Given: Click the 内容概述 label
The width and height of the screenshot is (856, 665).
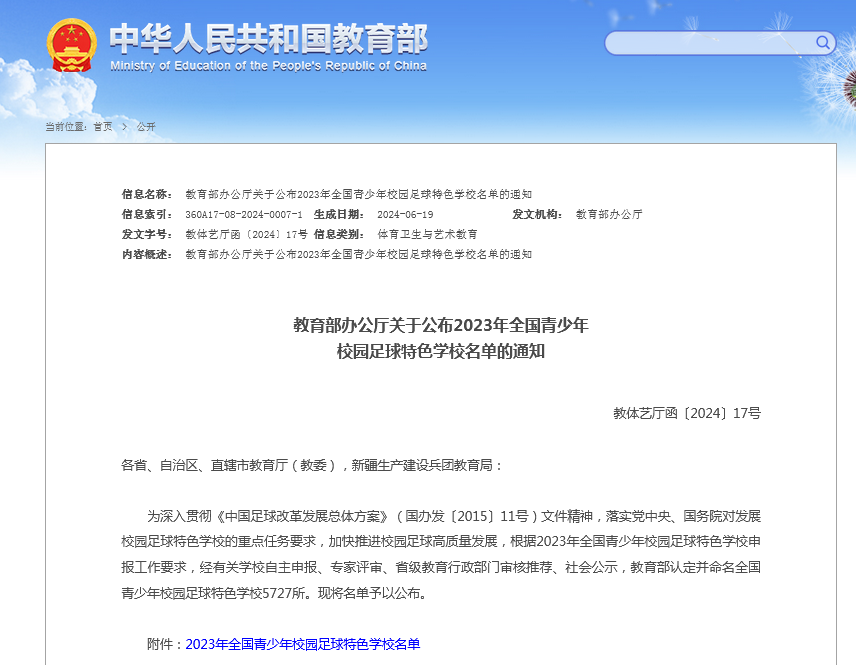Looking at the screenshot, I should pos(147,254).
